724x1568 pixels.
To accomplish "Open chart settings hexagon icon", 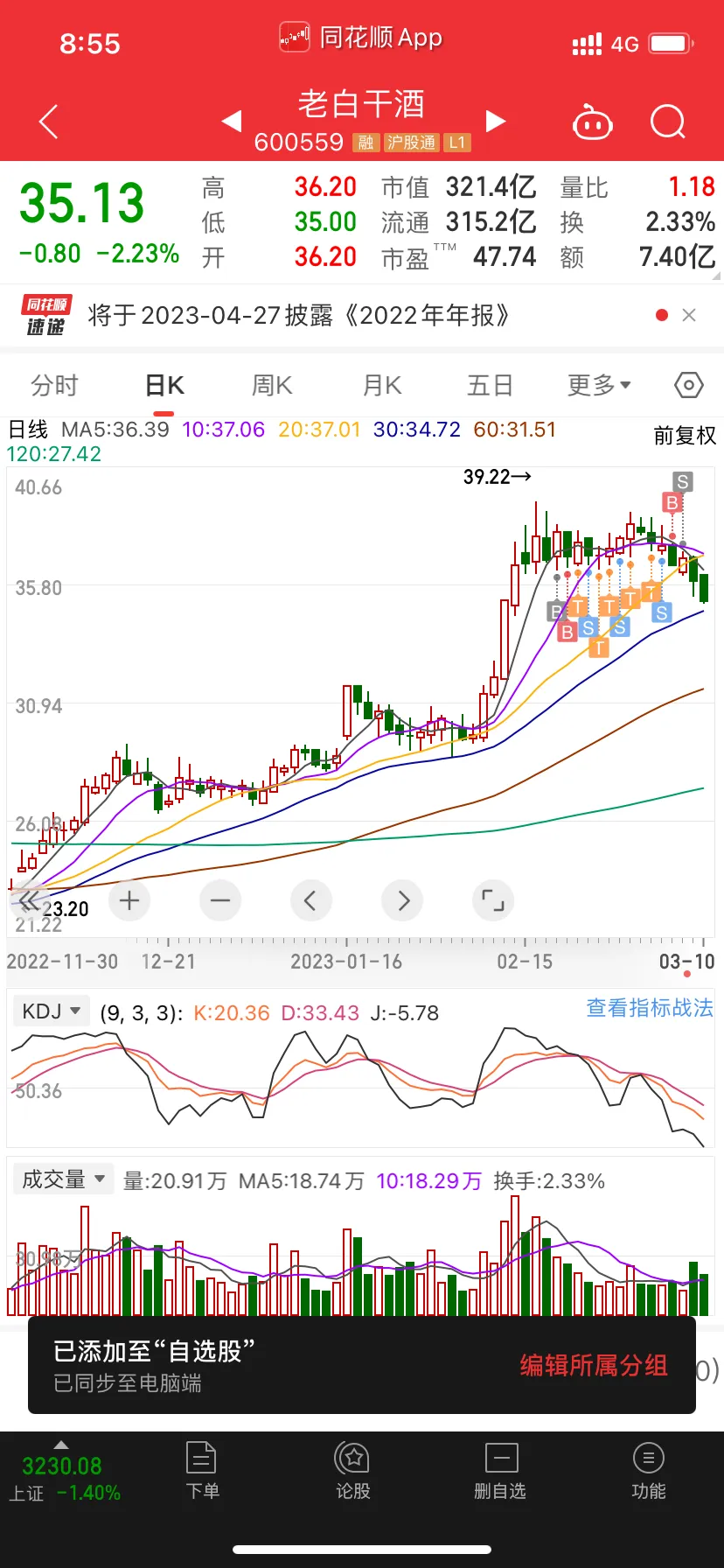I will click(689, 385).
